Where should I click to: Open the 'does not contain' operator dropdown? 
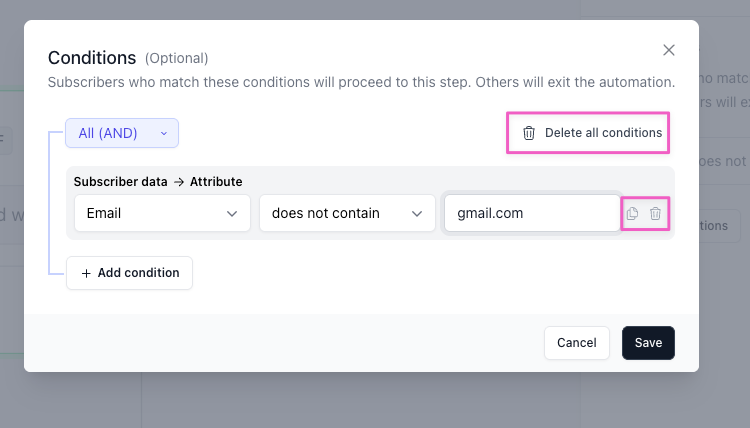[x=346, y=213]
